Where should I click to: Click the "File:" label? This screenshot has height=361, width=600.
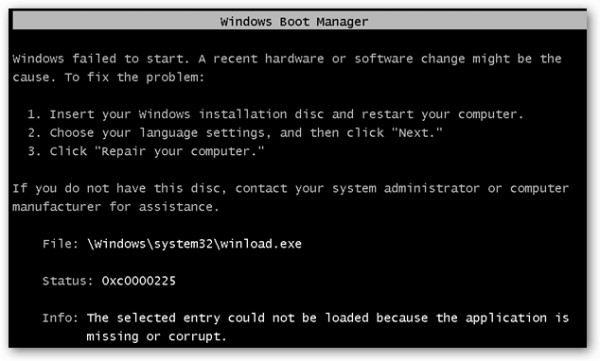click(x=60, y=244)
